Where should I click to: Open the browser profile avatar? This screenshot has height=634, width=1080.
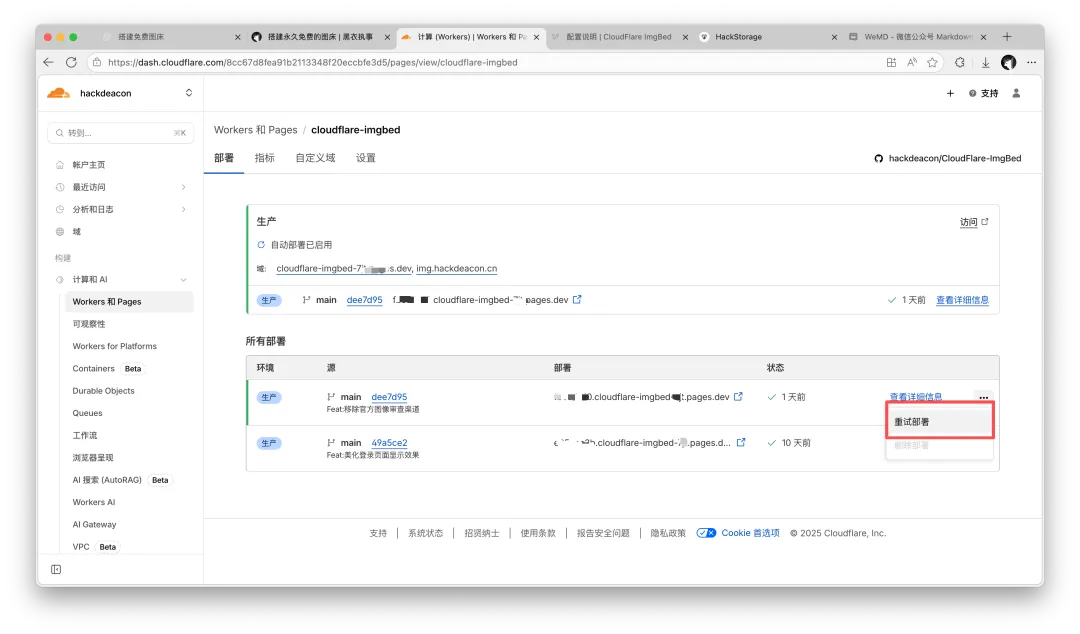click(x=1009, y=62)
